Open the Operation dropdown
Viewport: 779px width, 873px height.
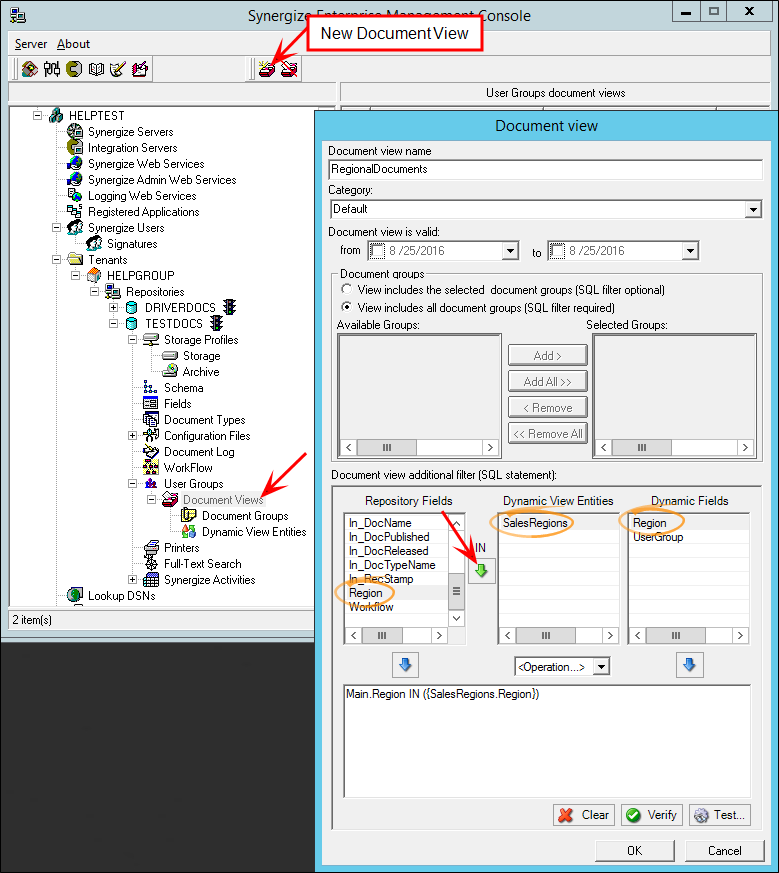[601, 666]
